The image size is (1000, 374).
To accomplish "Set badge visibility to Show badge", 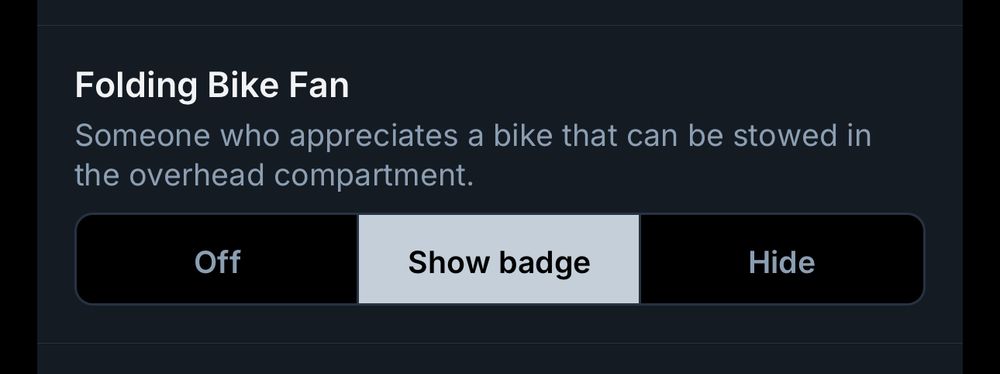I will [x=499, y=259].
